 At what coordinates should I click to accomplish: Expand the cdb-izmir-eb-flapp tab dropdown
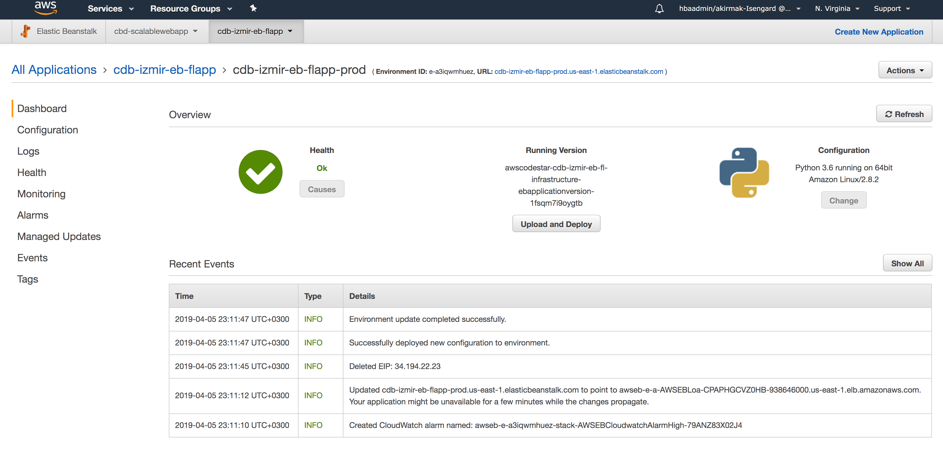coord(256,32)
